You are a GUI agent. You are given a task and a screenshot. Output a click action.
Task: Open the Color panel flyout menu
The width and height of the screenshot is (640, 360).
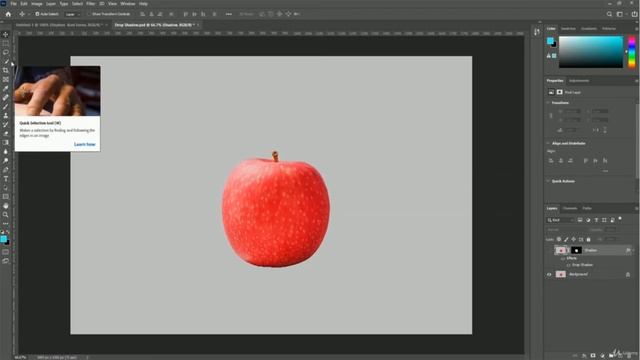(x=636, y=29)
